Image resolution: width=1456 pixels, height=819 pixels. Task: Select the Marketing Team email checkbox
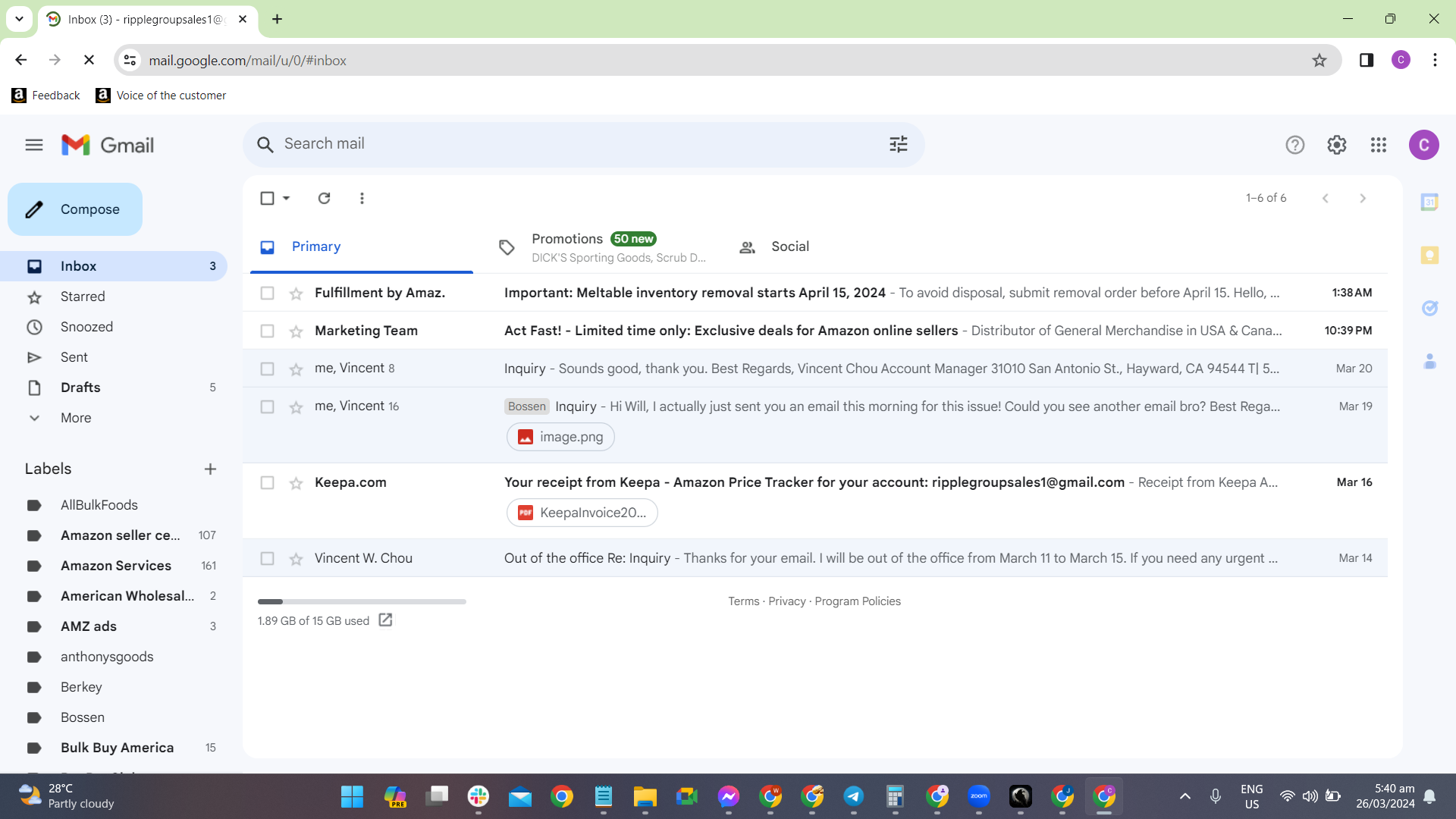267,331
